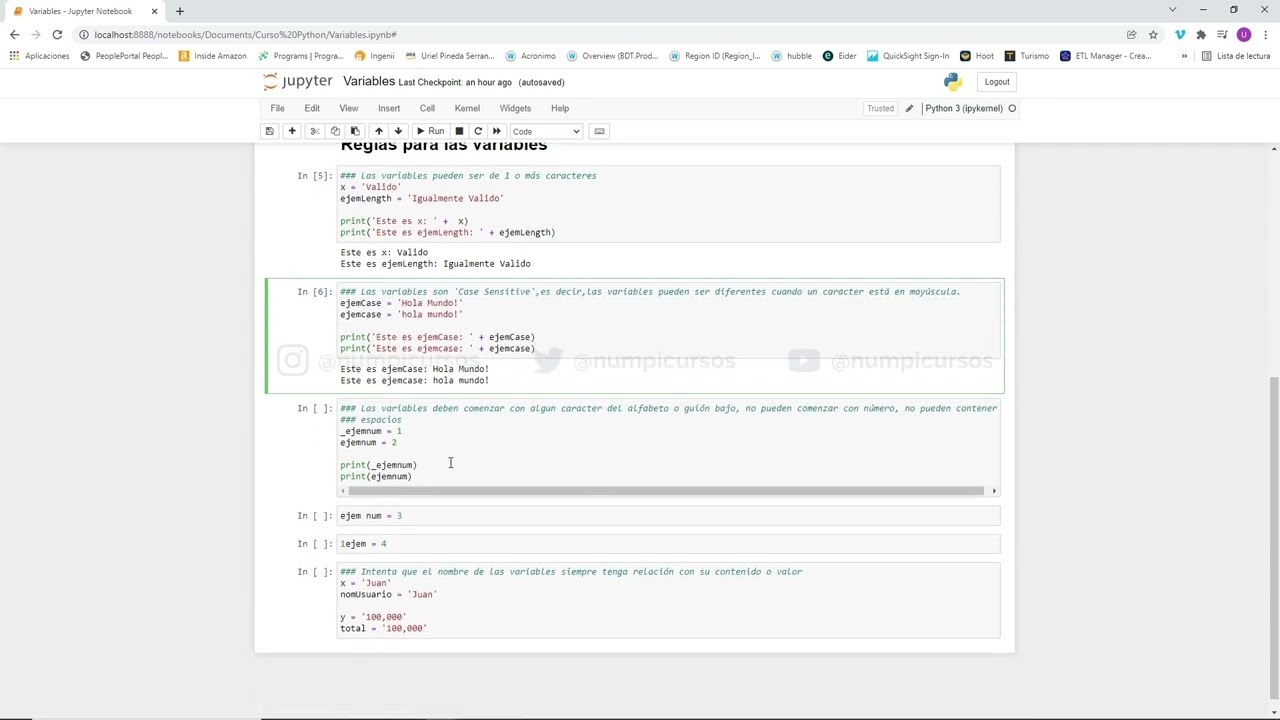Select the cell containing 'ejem num = 3'
The width and height of the screenshot is (1280, 720).
pyautogui.click(x=668, y=516)
